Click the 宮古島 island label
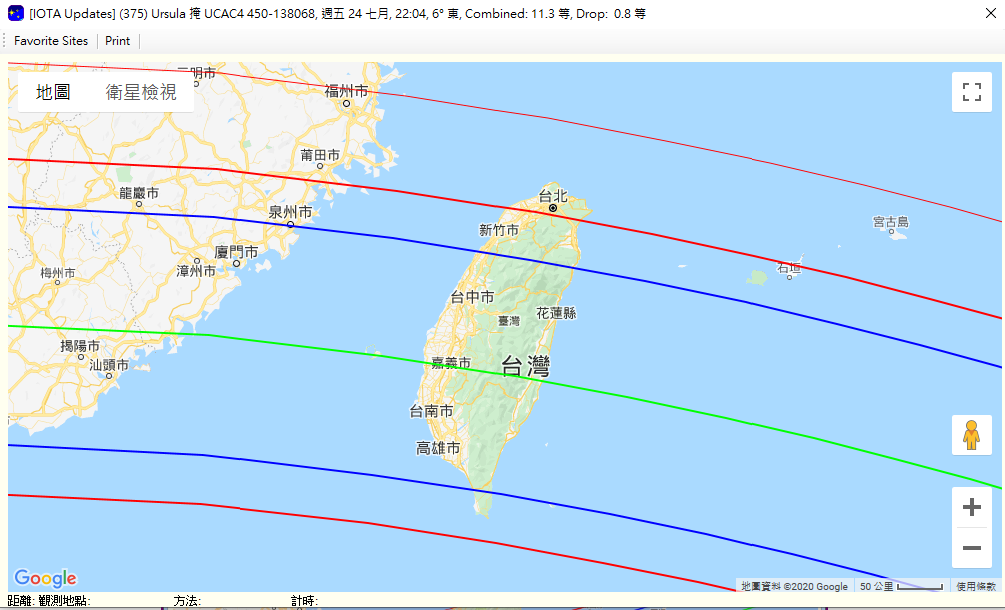 [x=891, y=222]
